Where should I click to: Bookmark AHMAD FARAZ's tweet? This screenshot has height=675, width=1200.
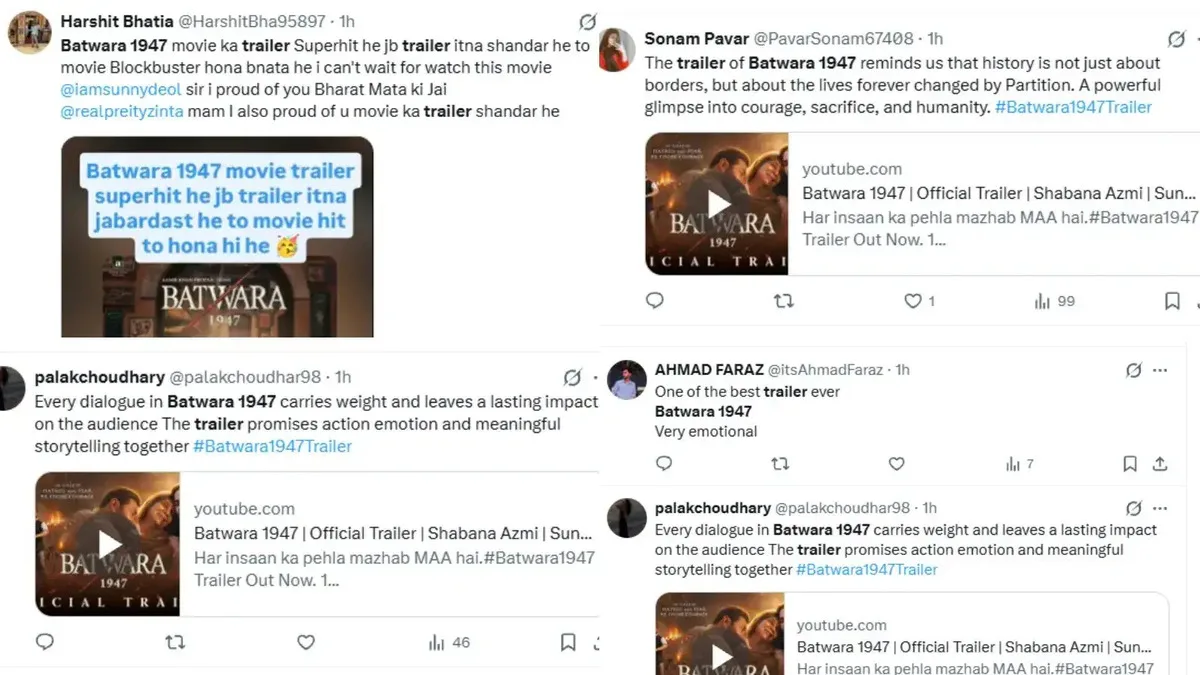pos(1129,464)
